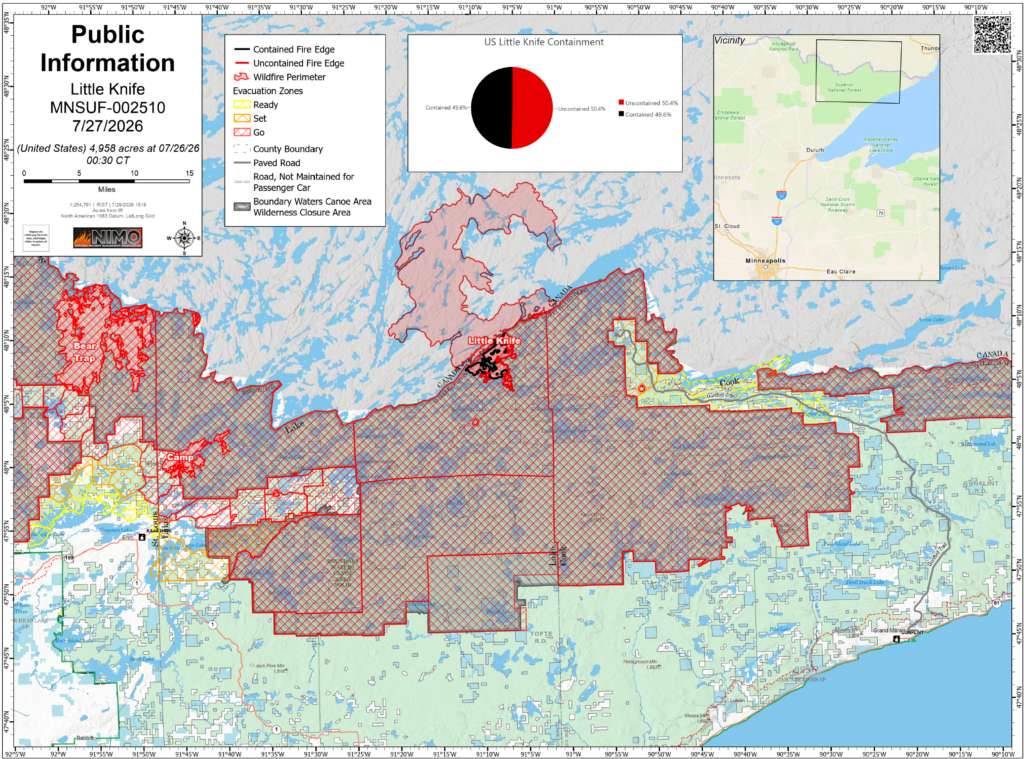This screenshot has height=759, width=1024.
Task: Click the Contained Fire Edge black line symbol
Action: (x=242, y=50)
